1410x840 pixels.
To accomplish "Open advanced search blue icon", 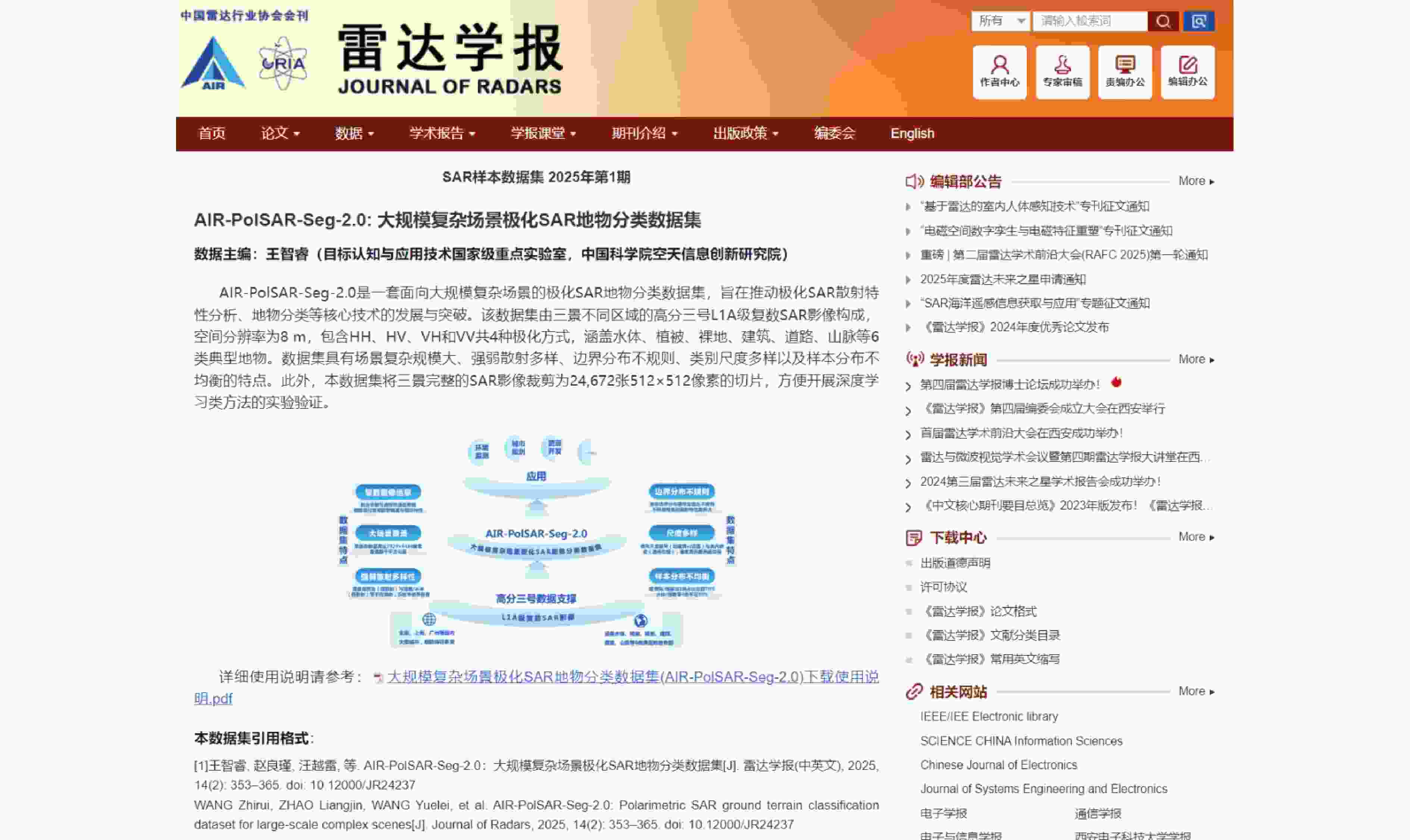I will 1198,22.
